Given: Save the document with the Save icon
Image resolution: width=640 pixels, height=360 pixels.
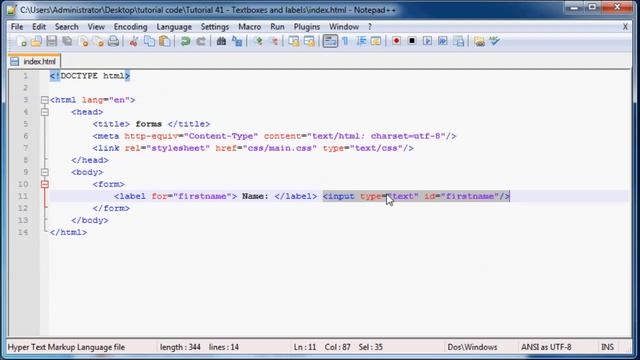Looking at the screenshot, I should pos(51,41).
